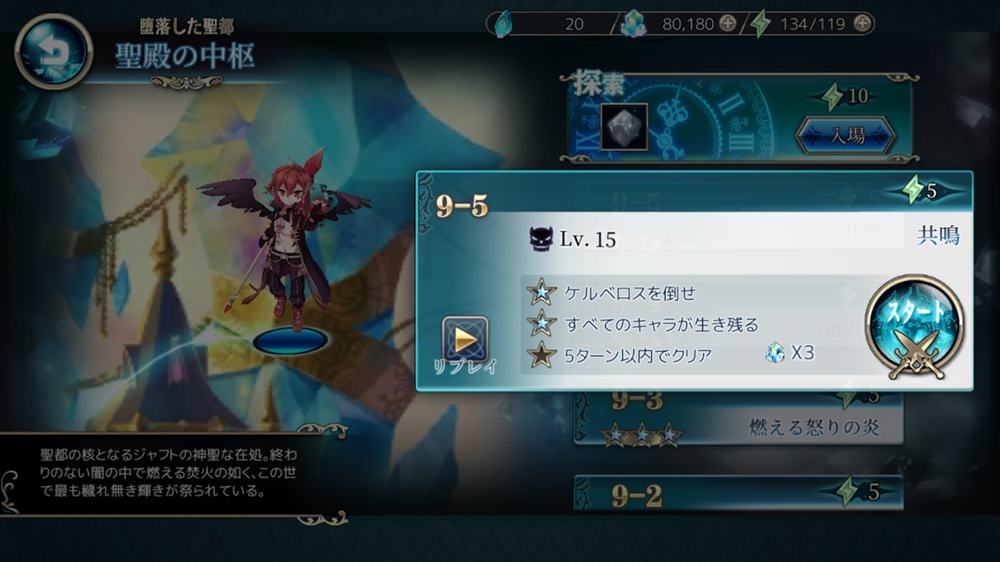Tap the crystal cluster icon beside 80,180
The width and height of the screenshot is (1000, 562).
coord(633,24)
